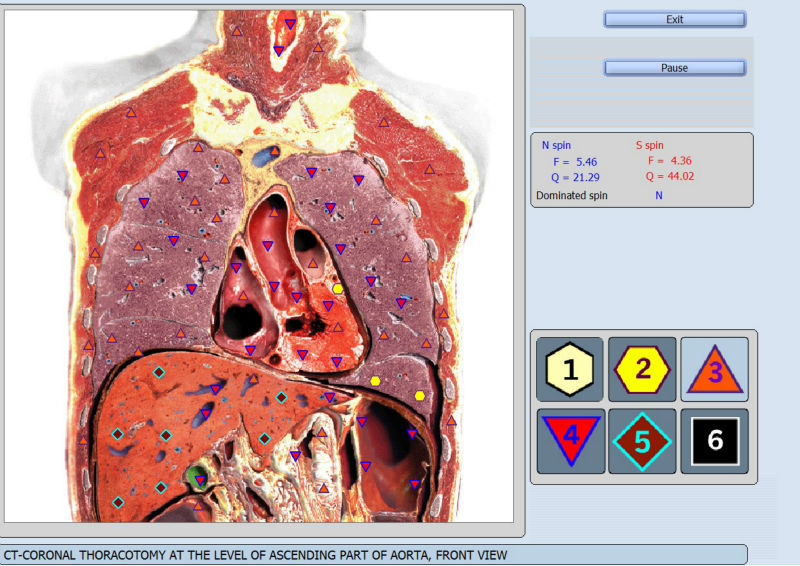Click the S spin heading

[649, 145]
